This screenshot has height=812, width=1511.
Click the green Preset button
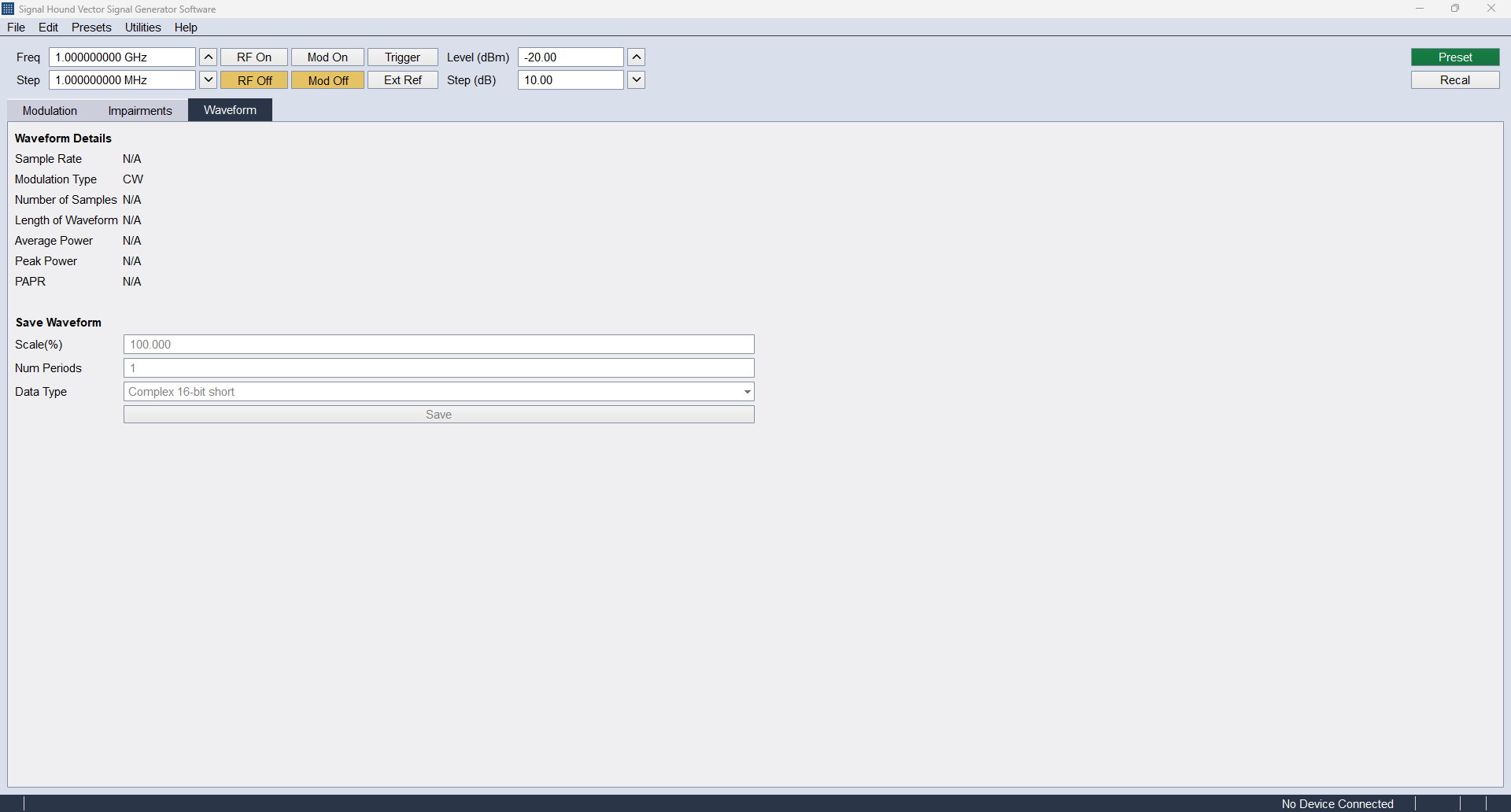[1455, 57]
